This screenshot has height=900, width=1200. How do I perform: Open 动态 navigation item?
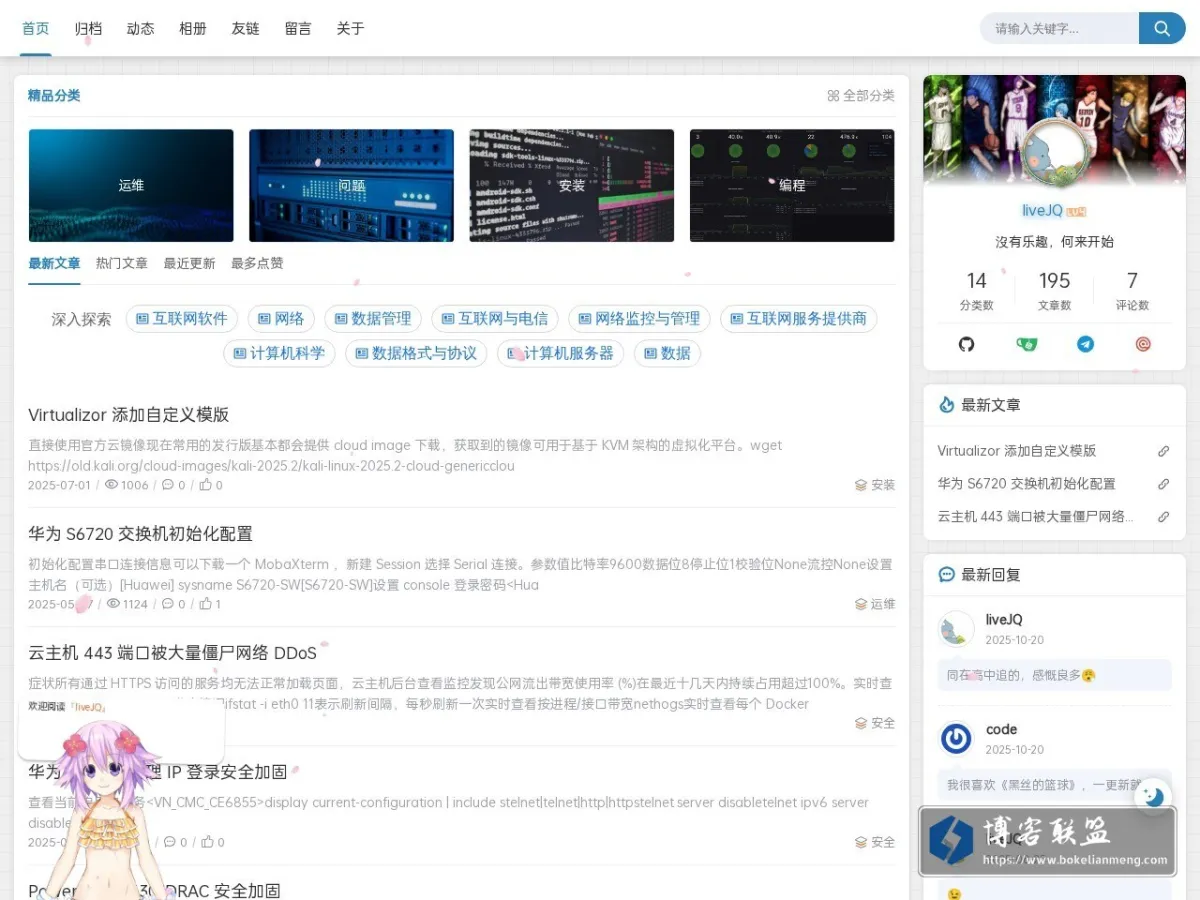141,28
